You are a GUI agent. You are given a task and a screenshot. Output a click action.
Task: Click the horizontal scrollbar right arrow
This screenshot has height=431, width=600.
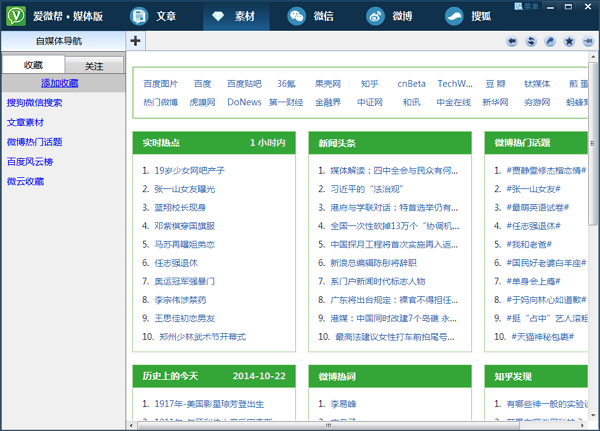click(583, 425)
